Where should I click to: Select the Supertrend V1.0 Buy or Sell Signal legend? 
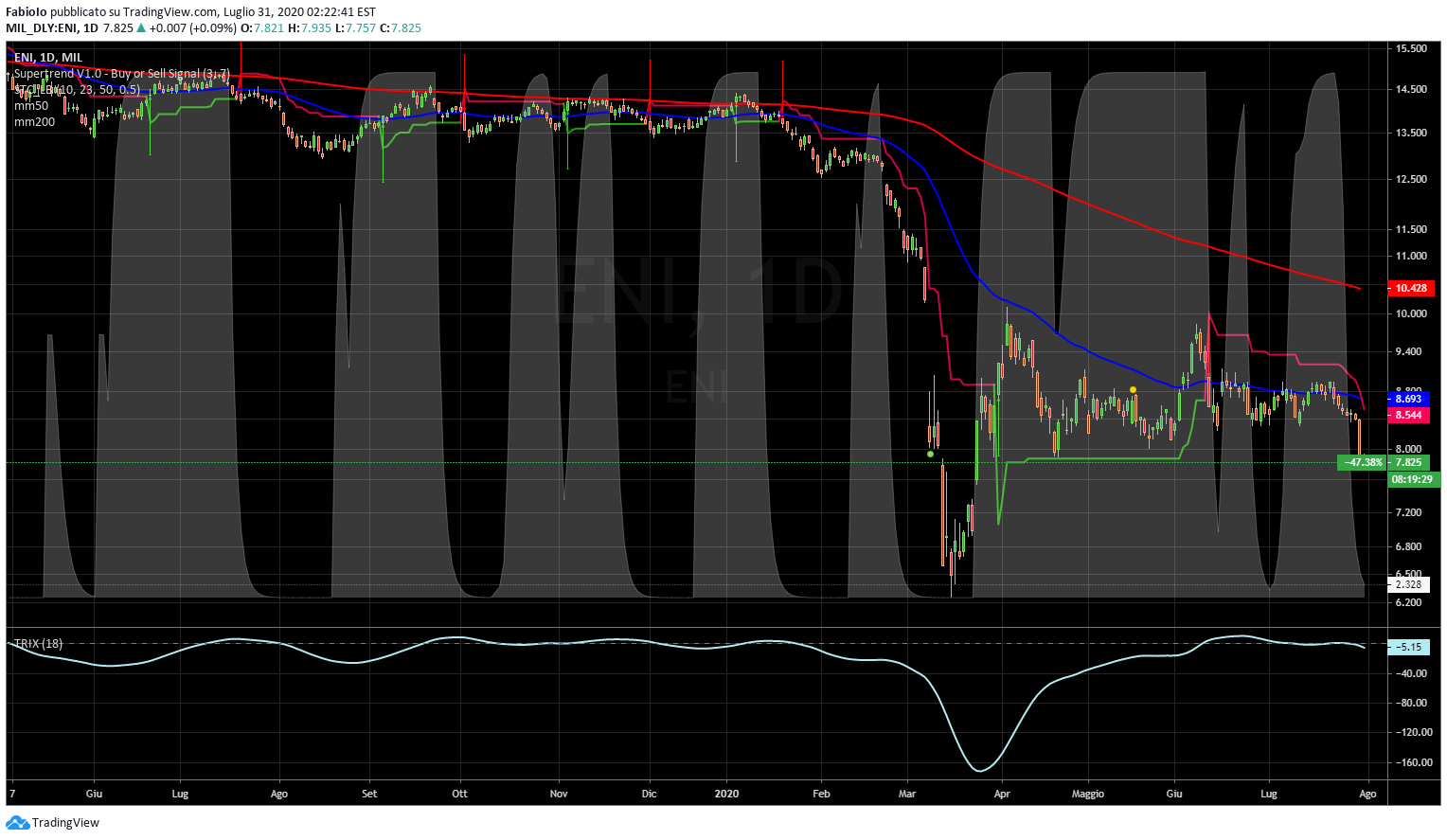(122, 73)
